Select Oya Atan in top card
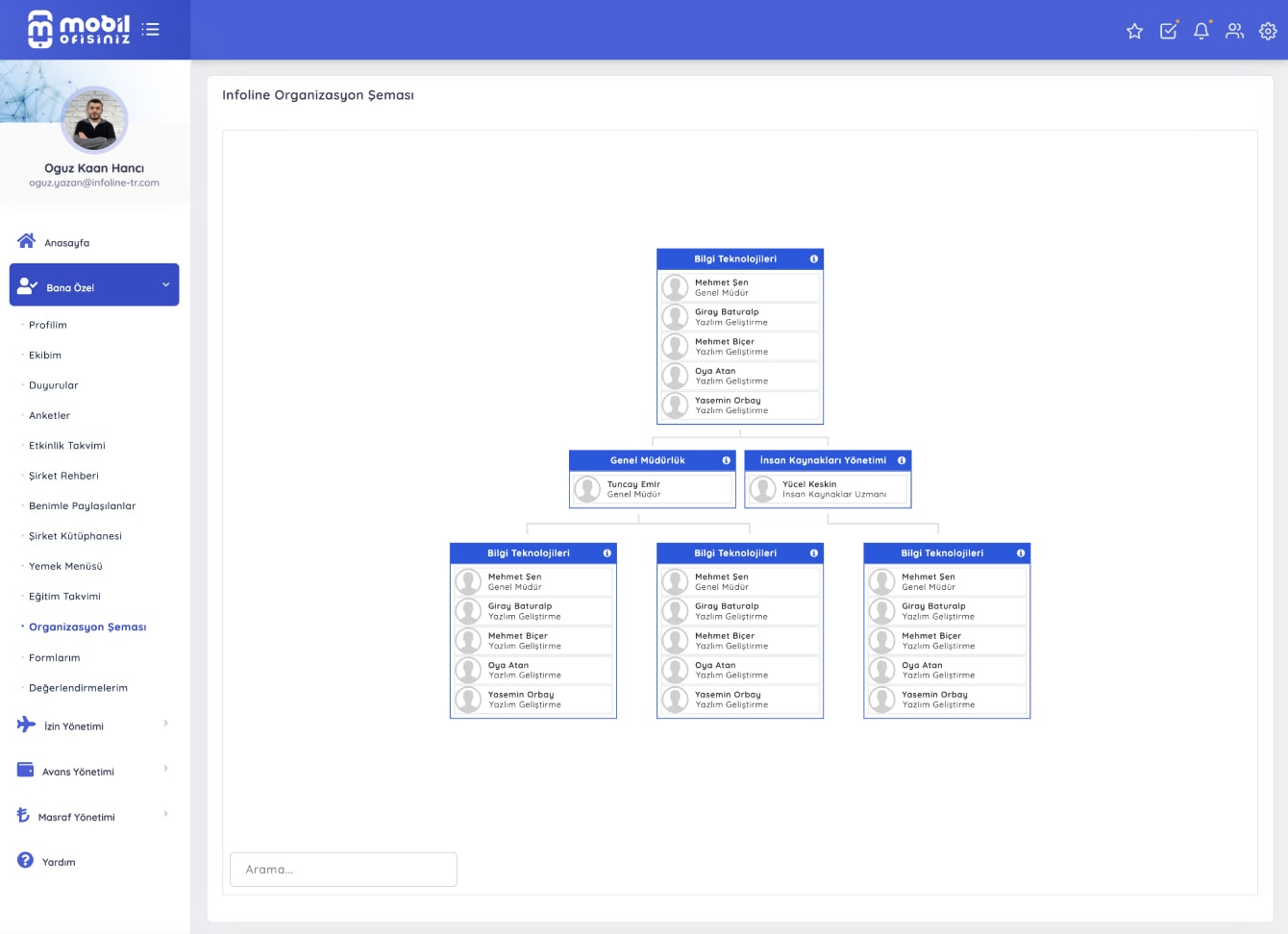The image size is (1288, 934). point(740,376)
